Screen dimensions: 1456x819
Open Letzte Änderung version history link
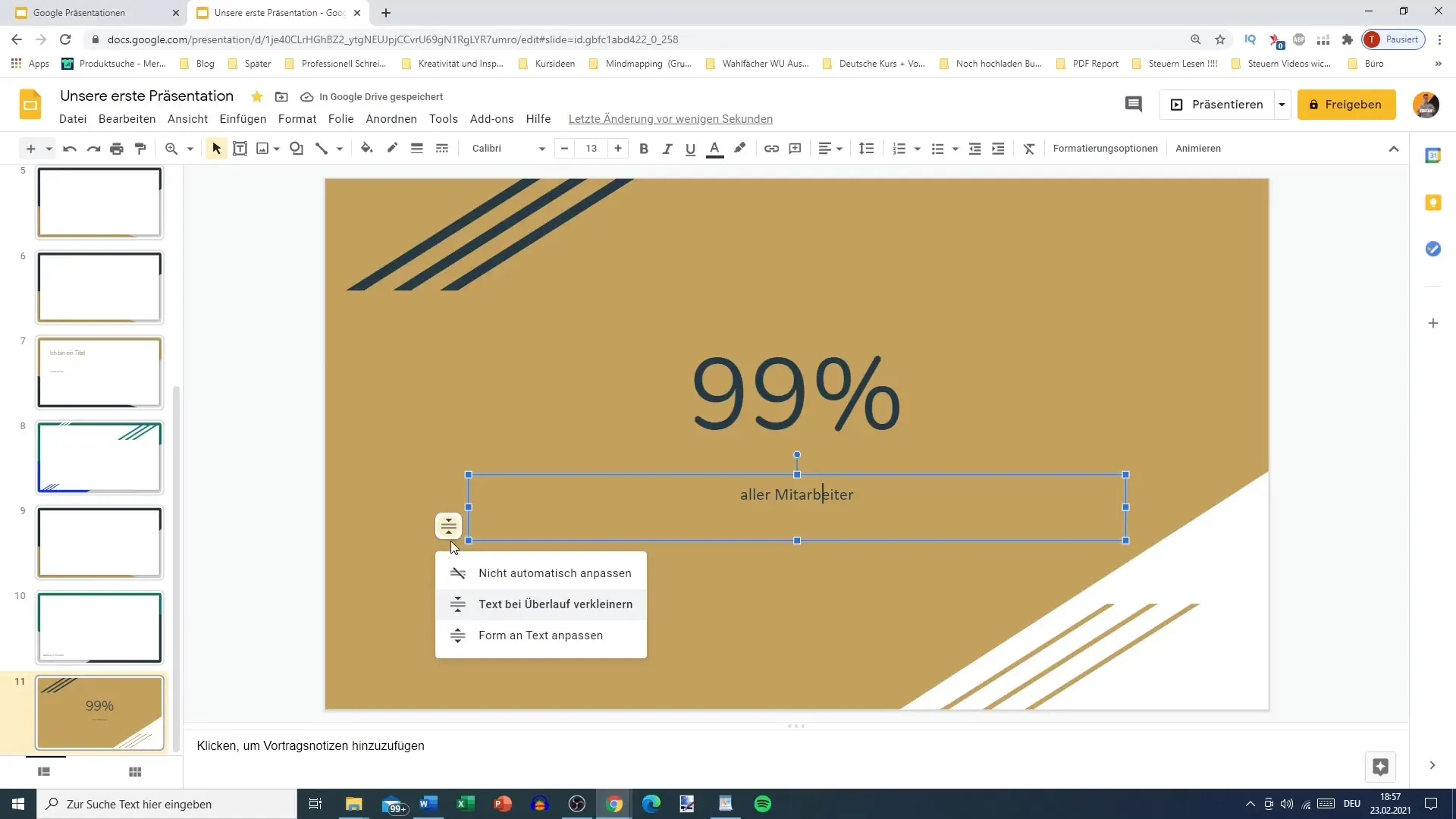coord(670,119)
